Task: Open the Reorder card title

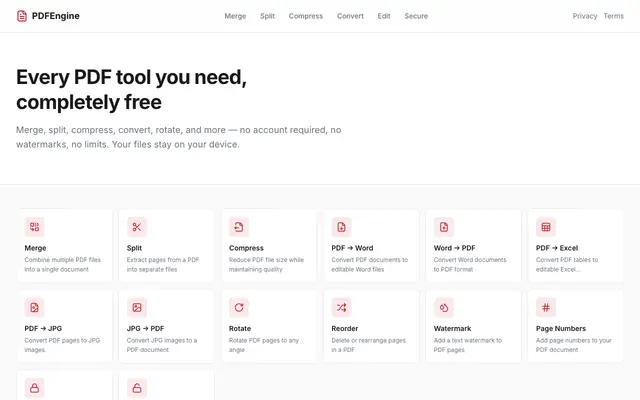Action: coord(344,328)
